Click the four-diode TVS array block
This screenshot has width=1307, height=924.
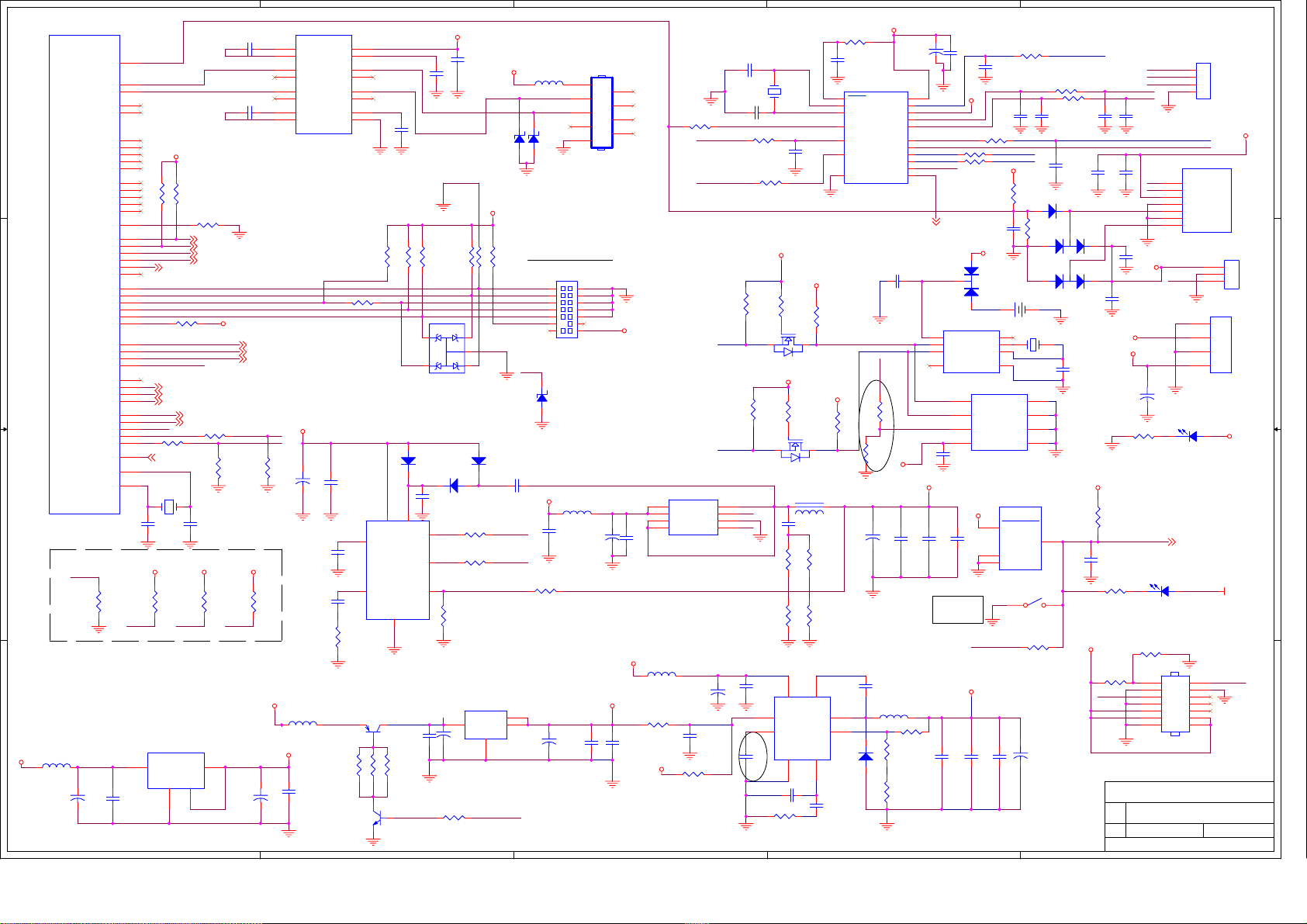(447, 348)
